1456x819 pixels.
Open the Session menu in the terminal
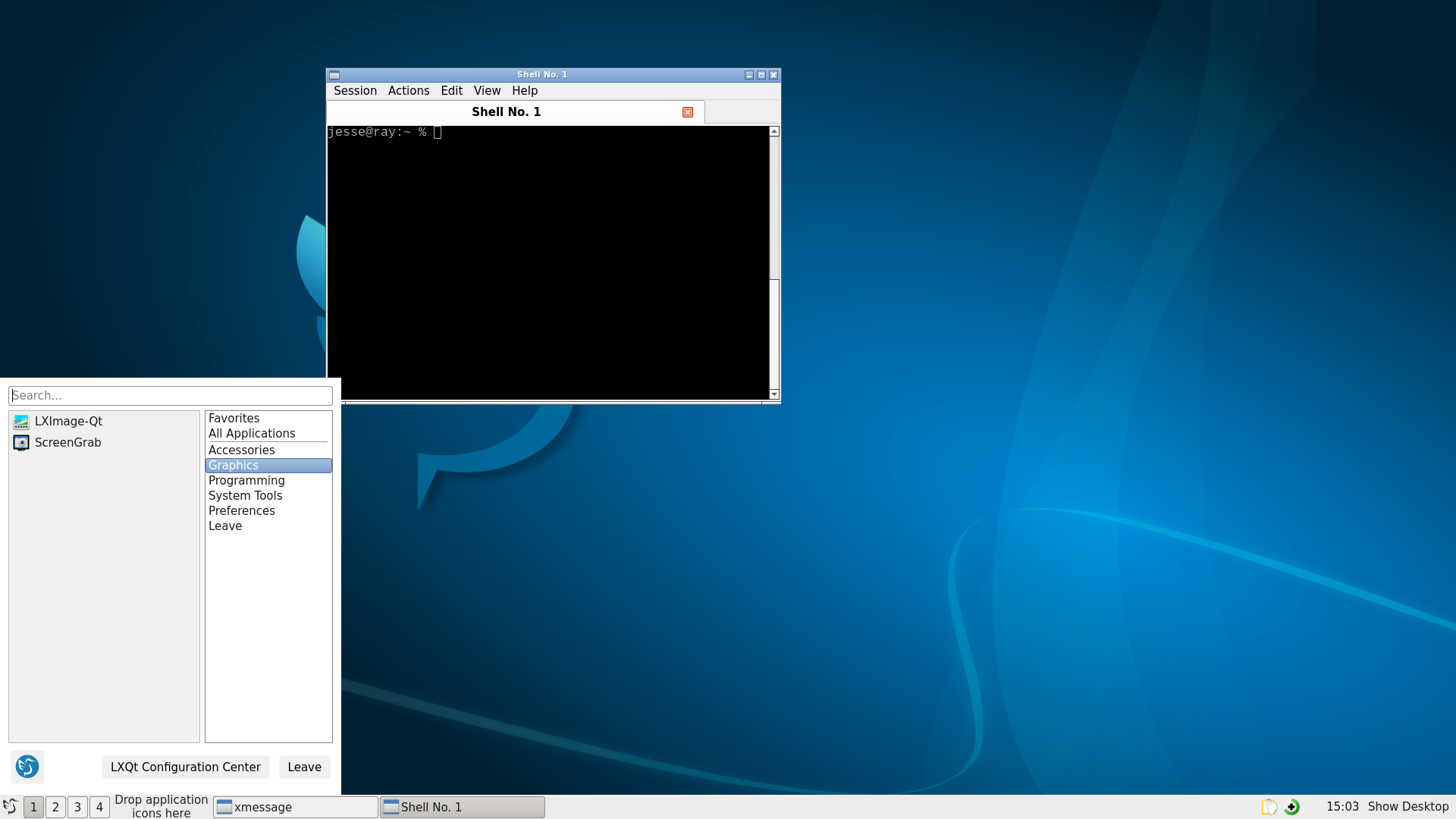click(x=355, y=91)
